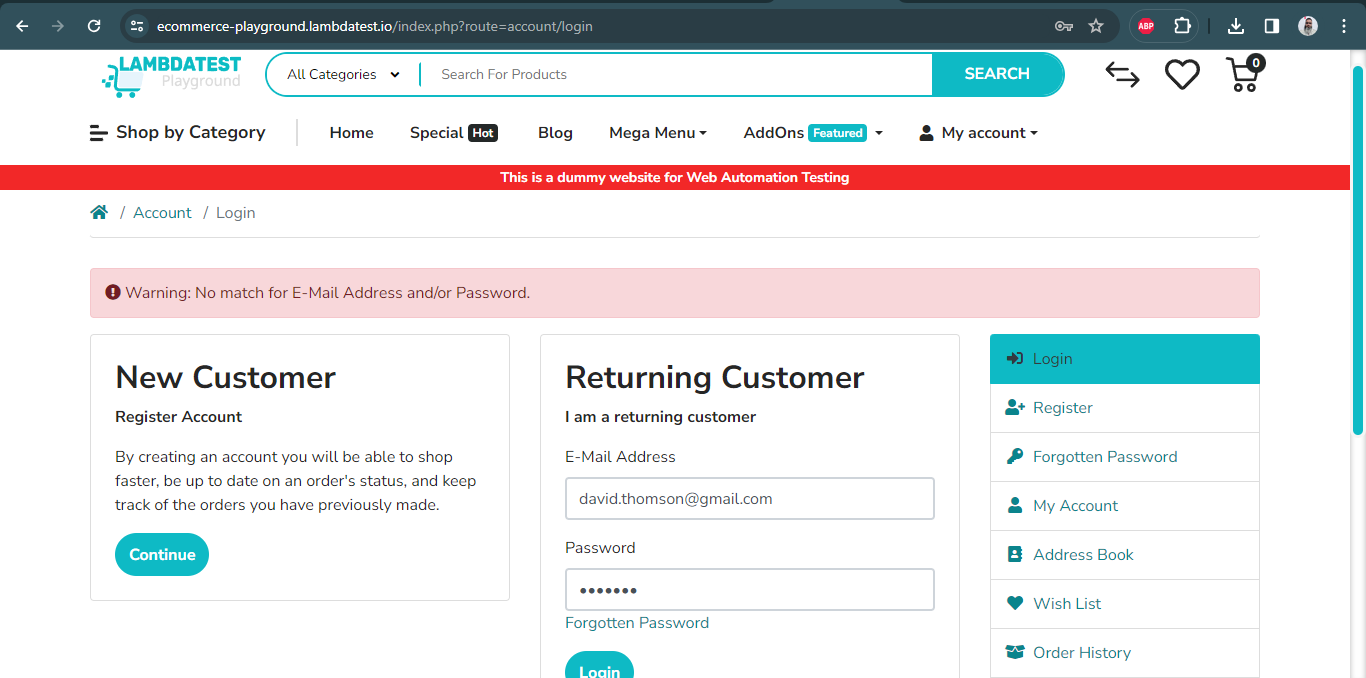The height and width of the screenshot is (678, 1366).
Task: Select My Account in right sidebar
Action: click(1125, 506)
